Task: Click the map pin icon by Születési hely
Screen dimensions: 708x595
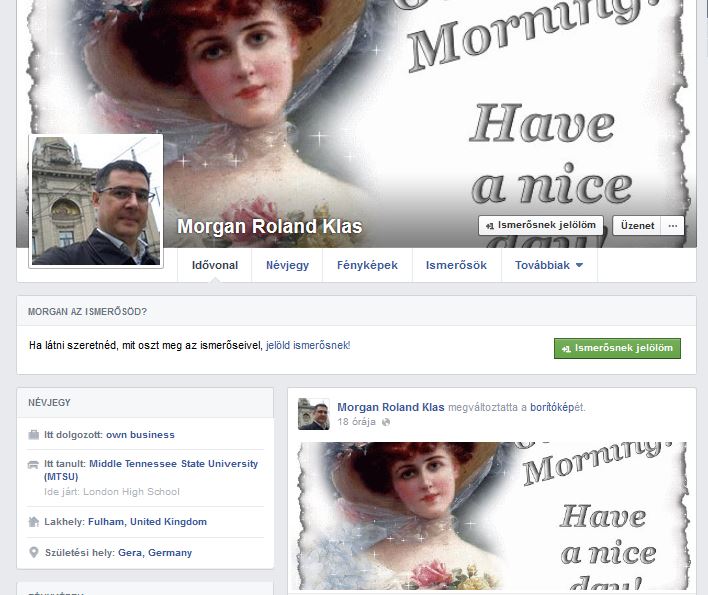Action: 33,553
